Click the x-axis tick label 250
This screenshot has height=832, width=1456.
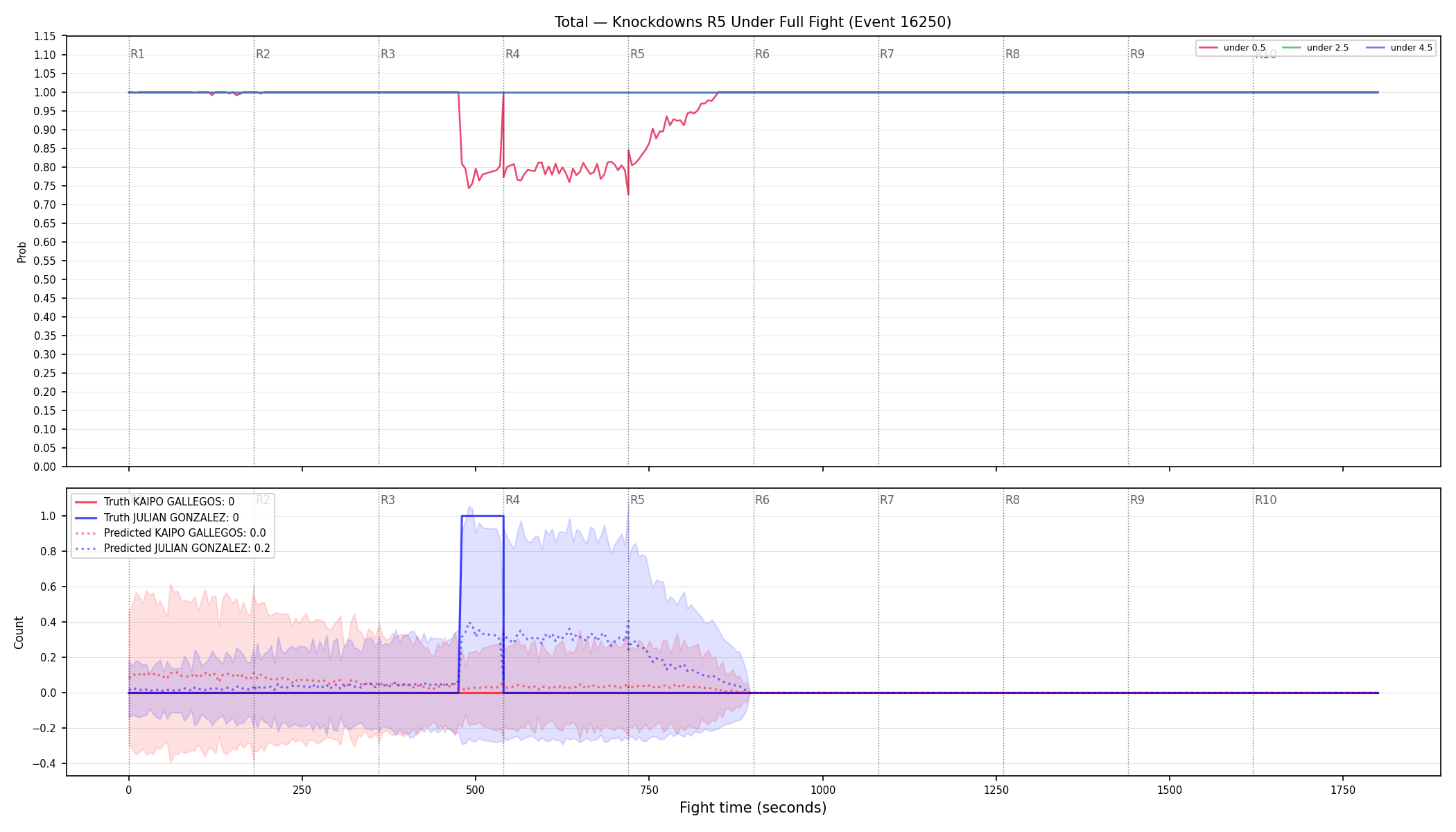click(302, 790)
